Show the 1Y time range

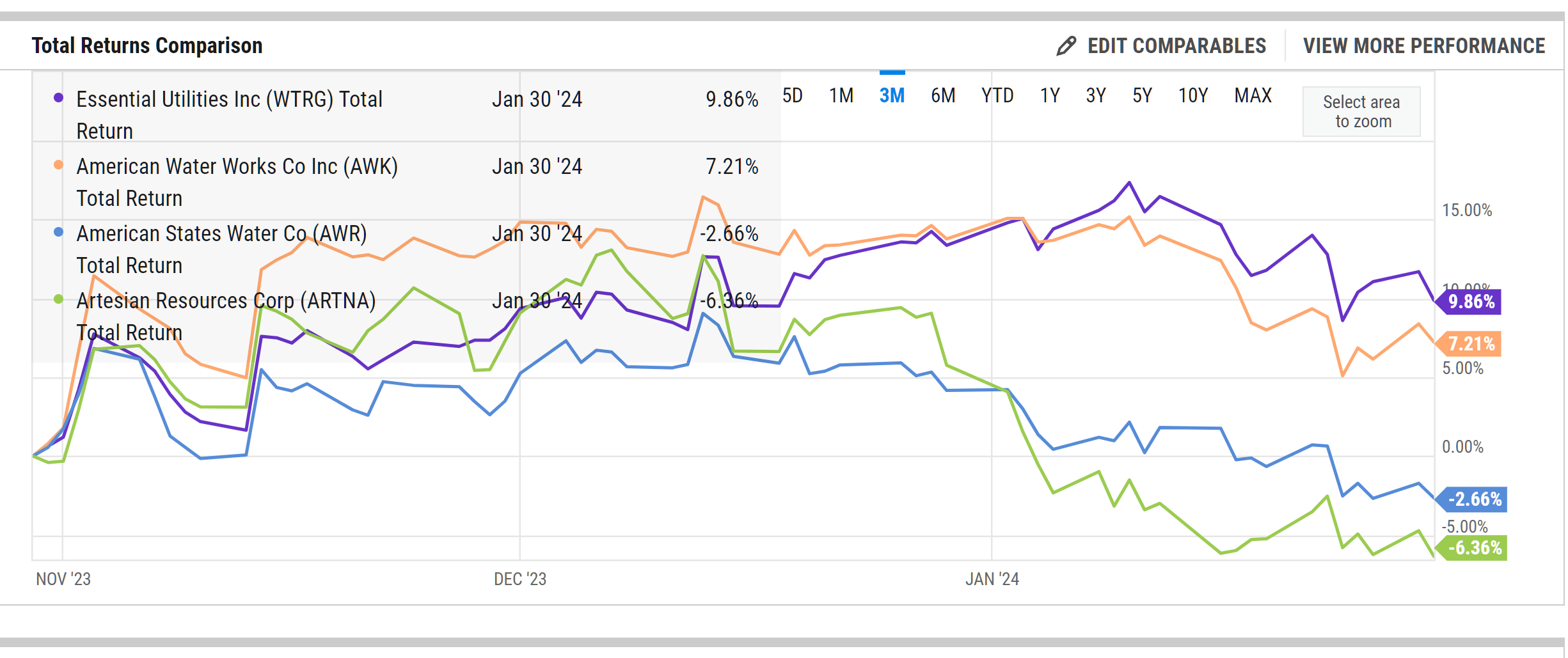click(1050, 96)
